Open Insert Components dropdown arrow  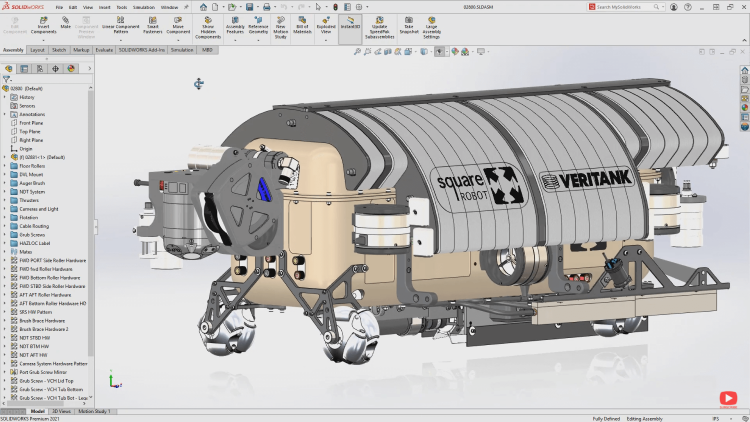coord(44,40)
